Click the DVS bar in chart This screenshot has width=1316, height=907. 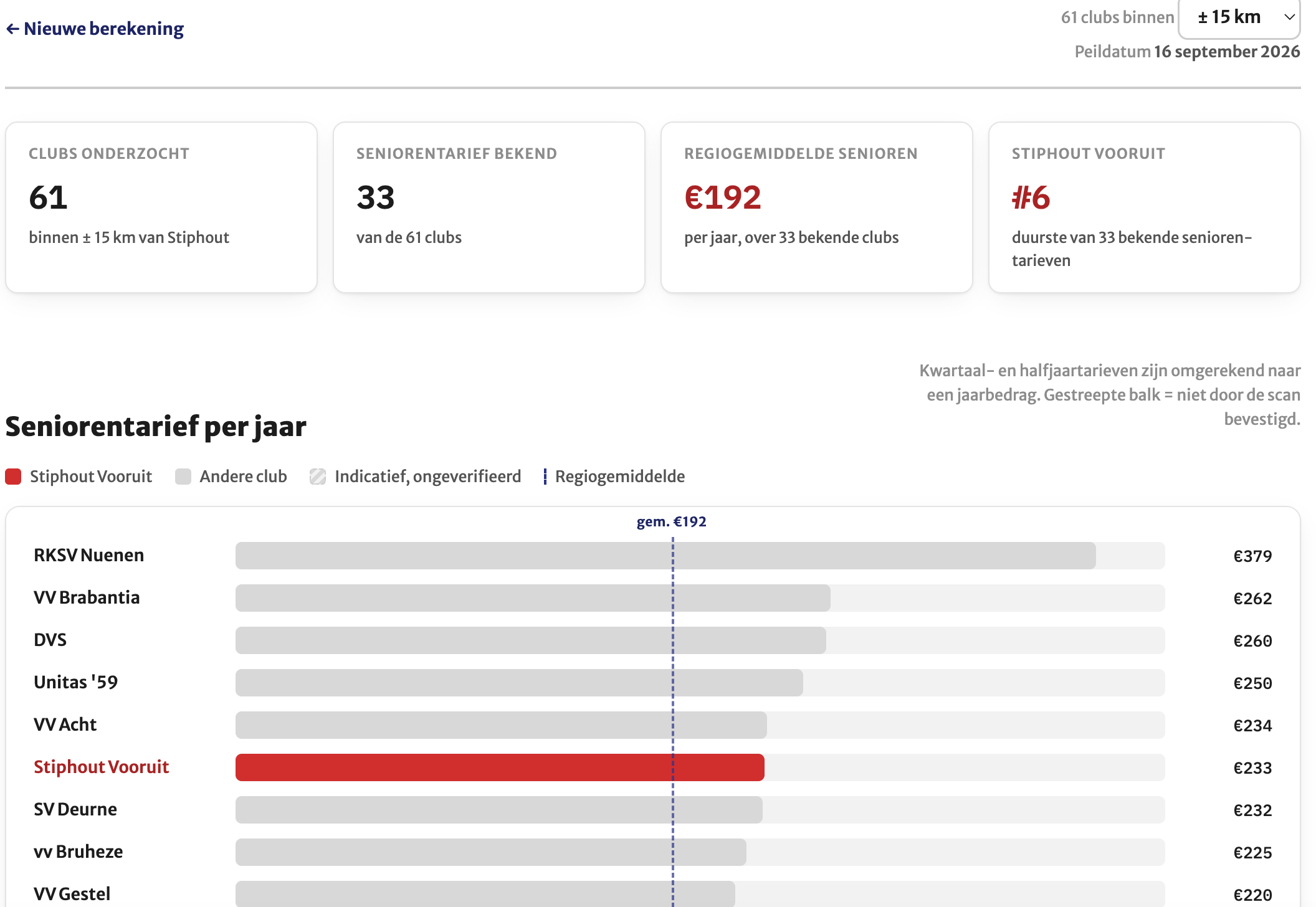531,640
